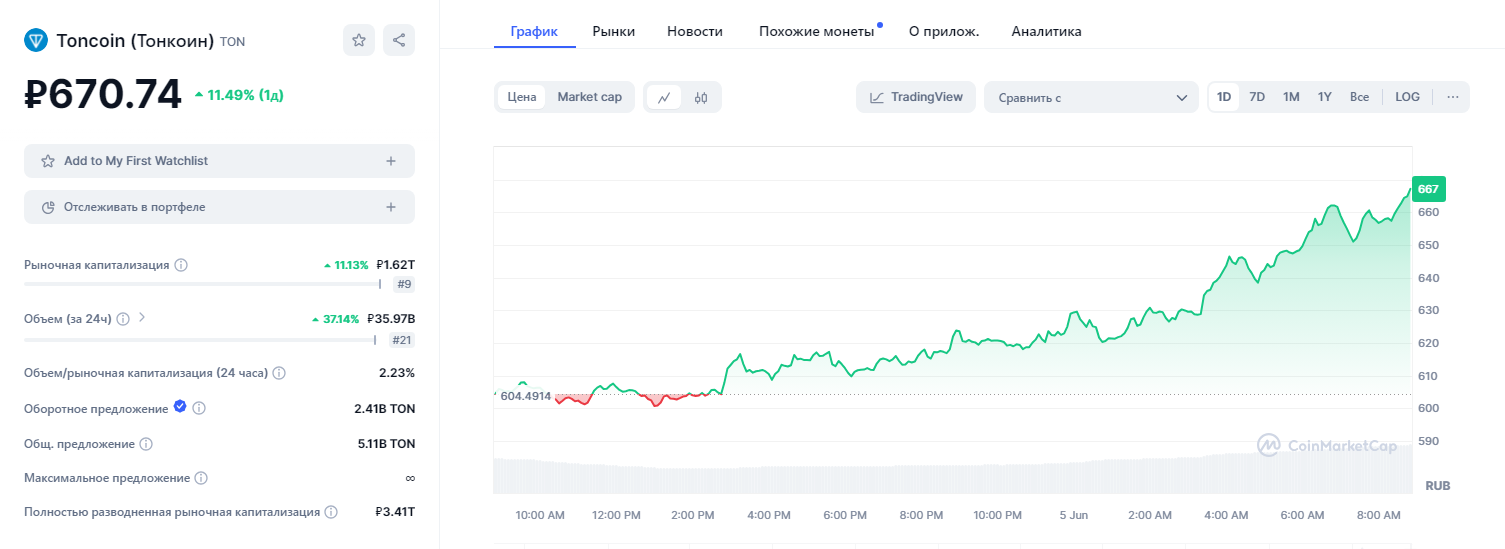Toggle the LOG scale option

point(1407,97)
